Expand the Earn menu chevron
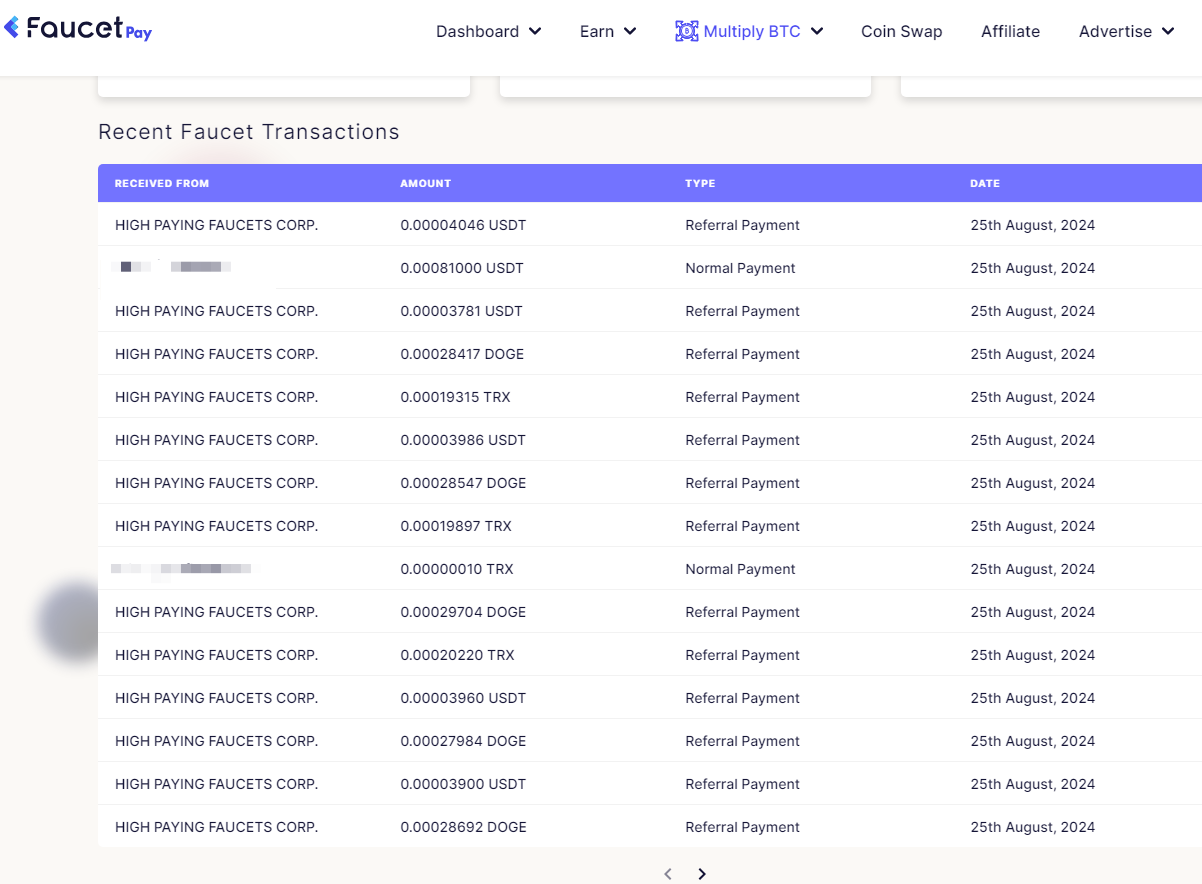 [x=630, y=31]
